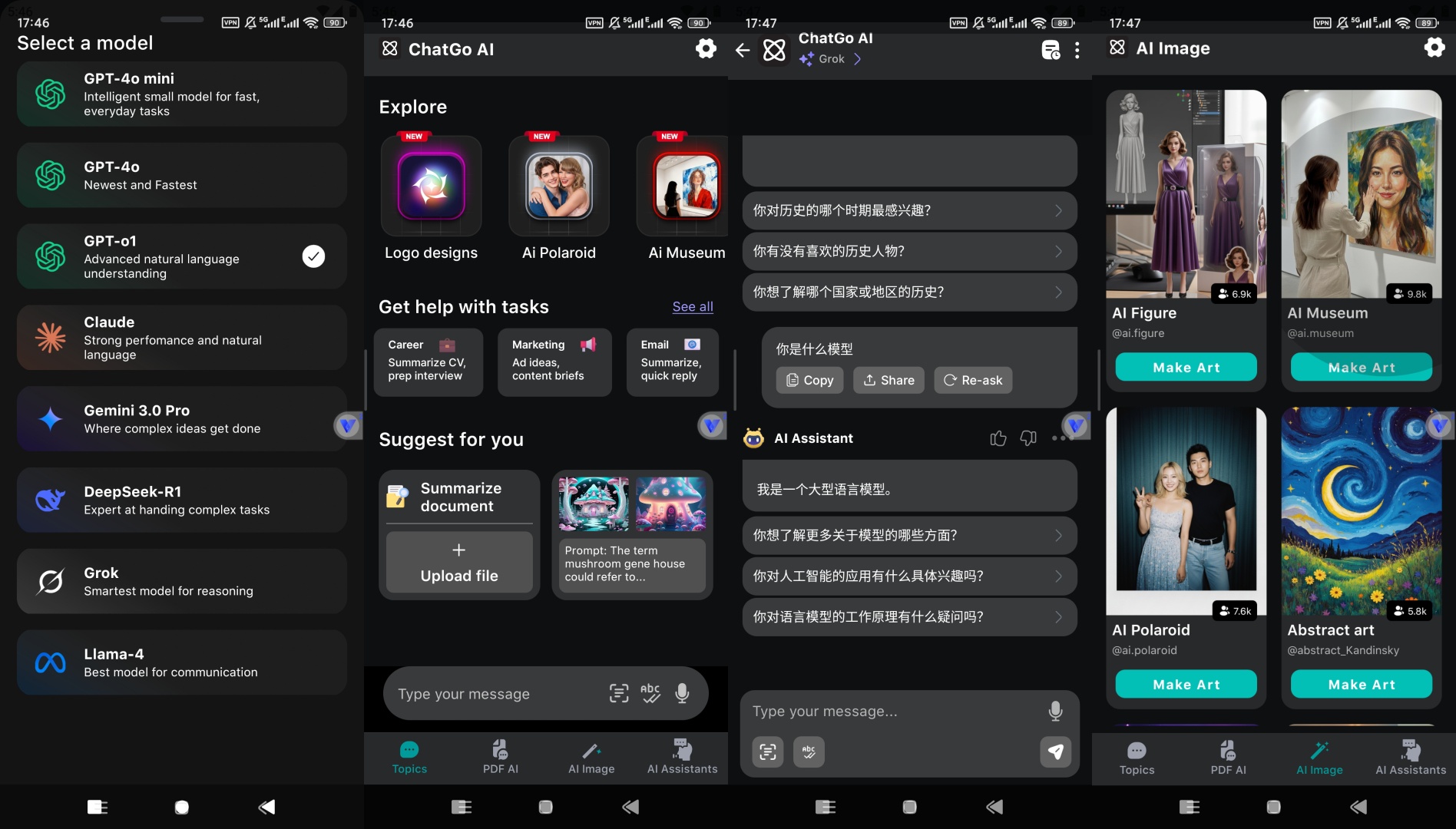Open chat history icon in chat header
This screenshot has width=1456, height=829.
tap(1051, 50)
